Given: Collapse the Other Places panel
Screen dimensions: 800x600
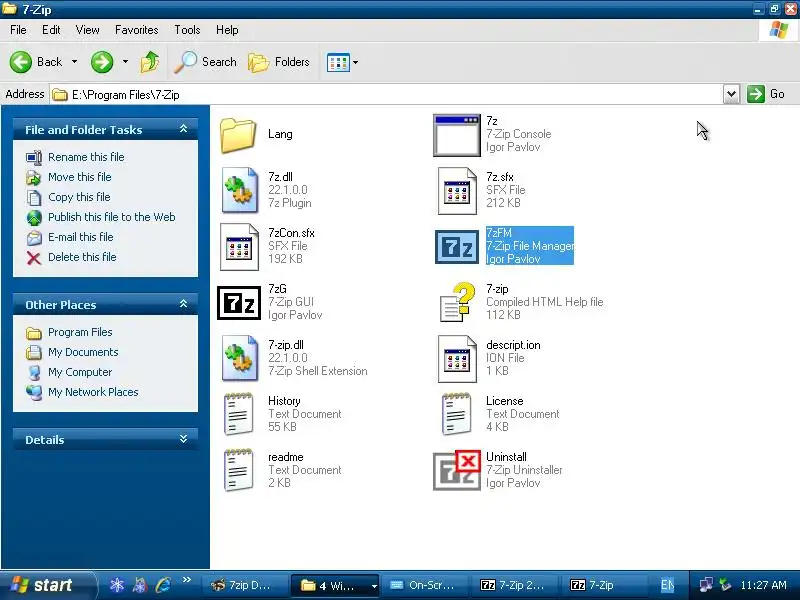Looking at the screenshot, I should click(x=184, y=304).
